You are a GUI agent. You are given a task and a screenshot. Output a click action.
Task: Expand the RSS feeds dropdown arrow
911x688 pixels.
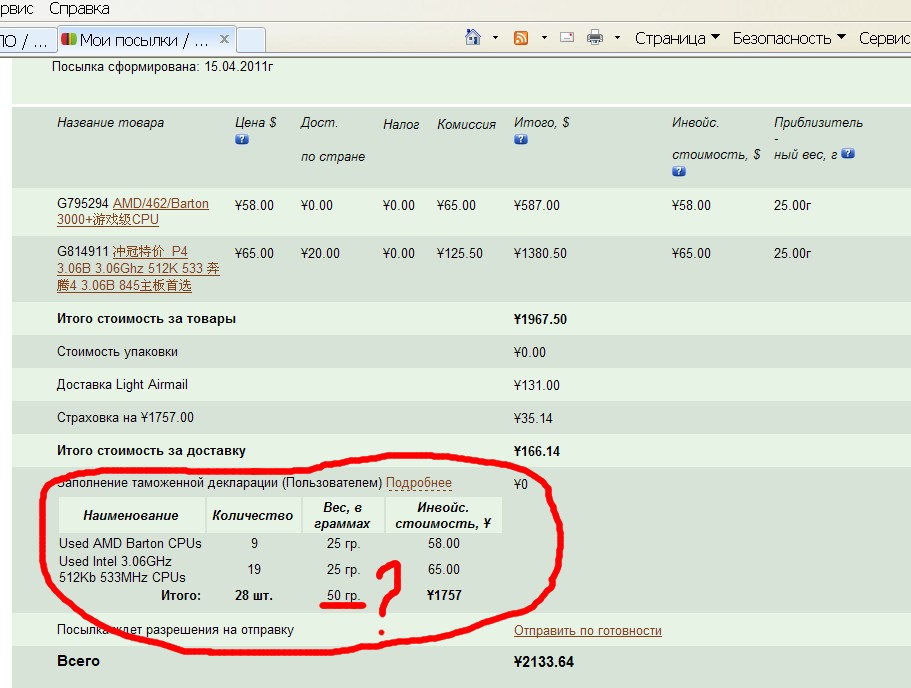pyautogui.click(x=544, y=38)
